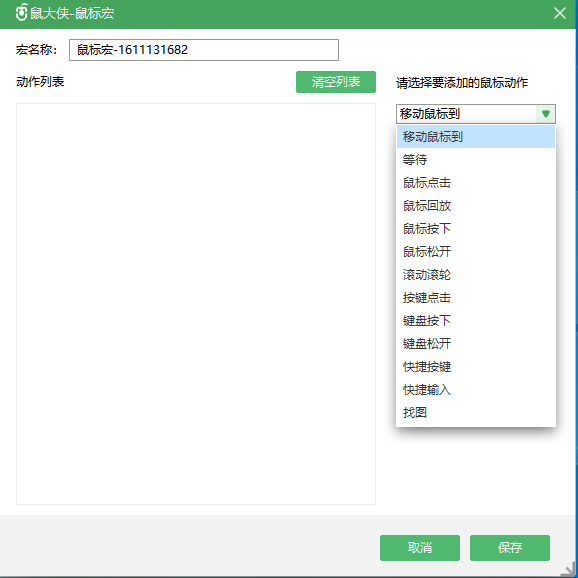Screen dimensions: 578x578
Task: Select the 鼠标松开 action
Action: (476, 252)
